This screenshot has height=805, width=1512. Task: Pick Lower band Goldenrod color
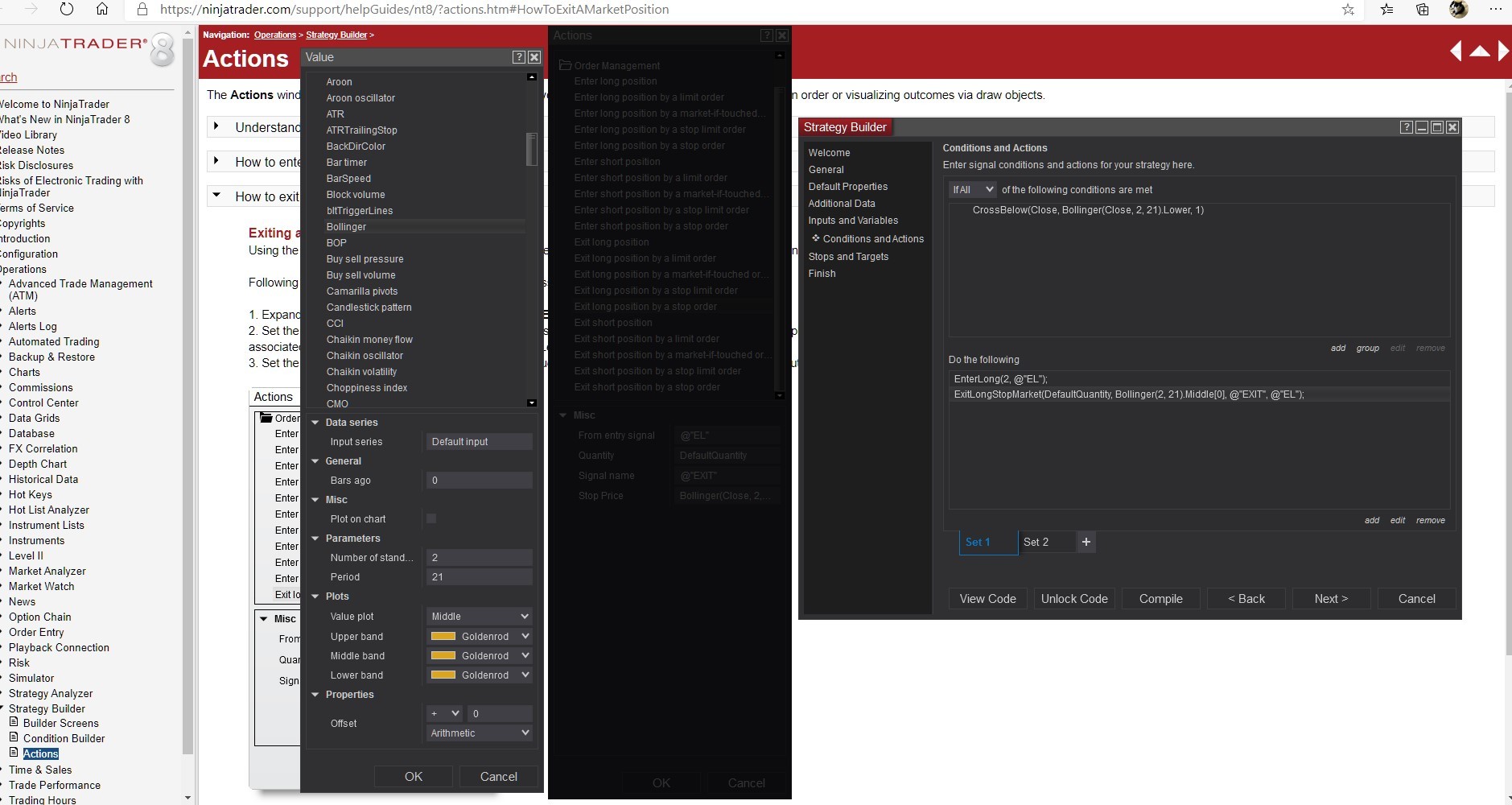point(479,675)
